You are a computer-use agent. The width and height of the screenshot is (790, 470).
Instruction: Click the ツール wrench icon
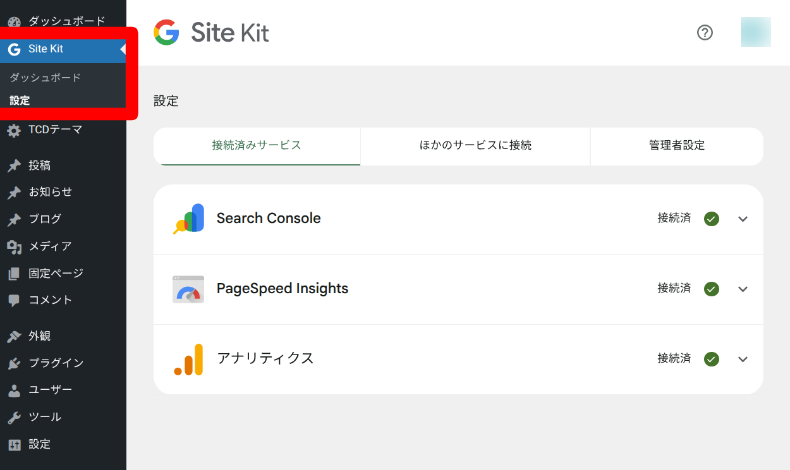click(14, 418)
